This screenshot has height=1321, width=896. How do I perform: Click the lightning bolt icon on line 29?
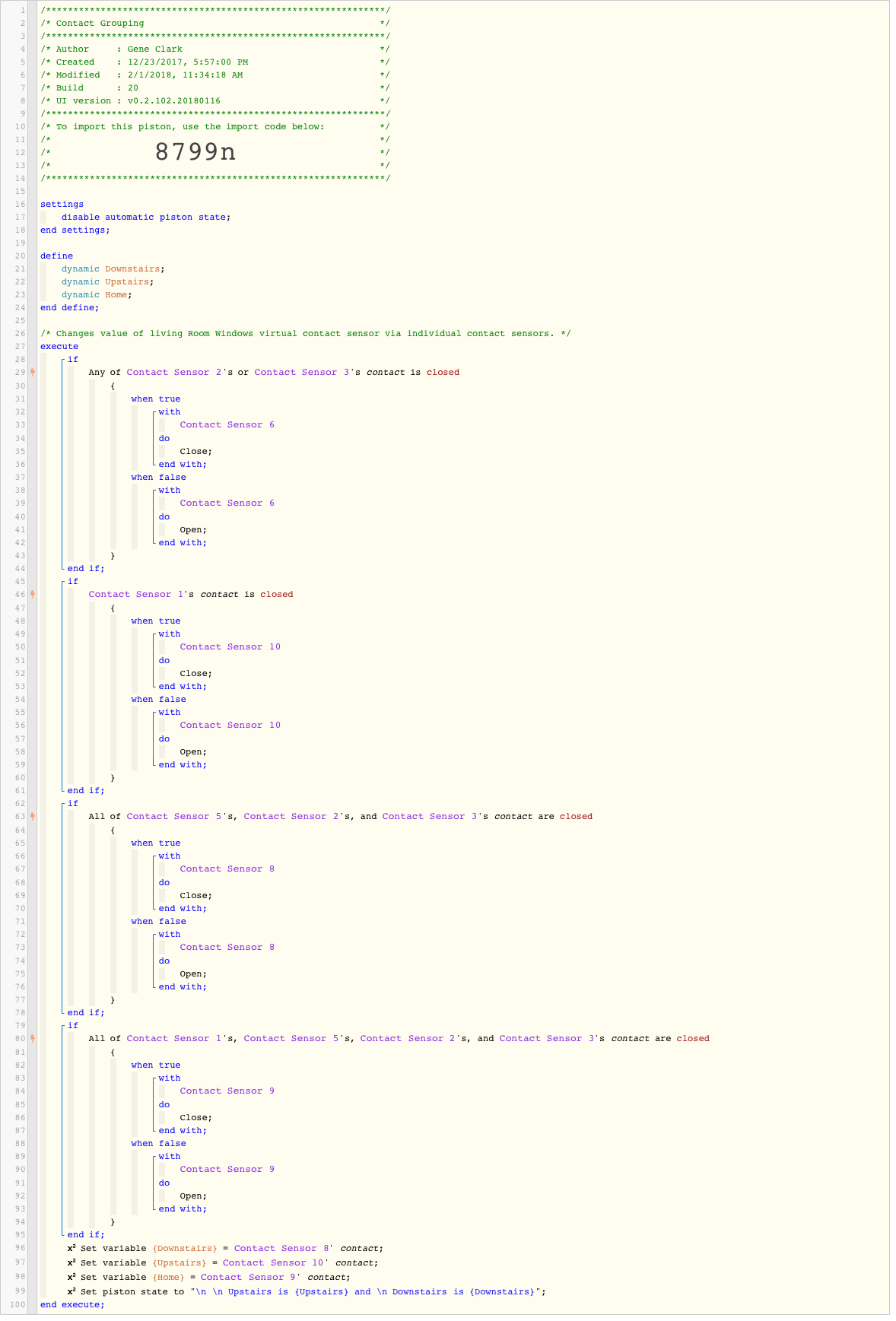pyautogui.click(x=32, y=373)
